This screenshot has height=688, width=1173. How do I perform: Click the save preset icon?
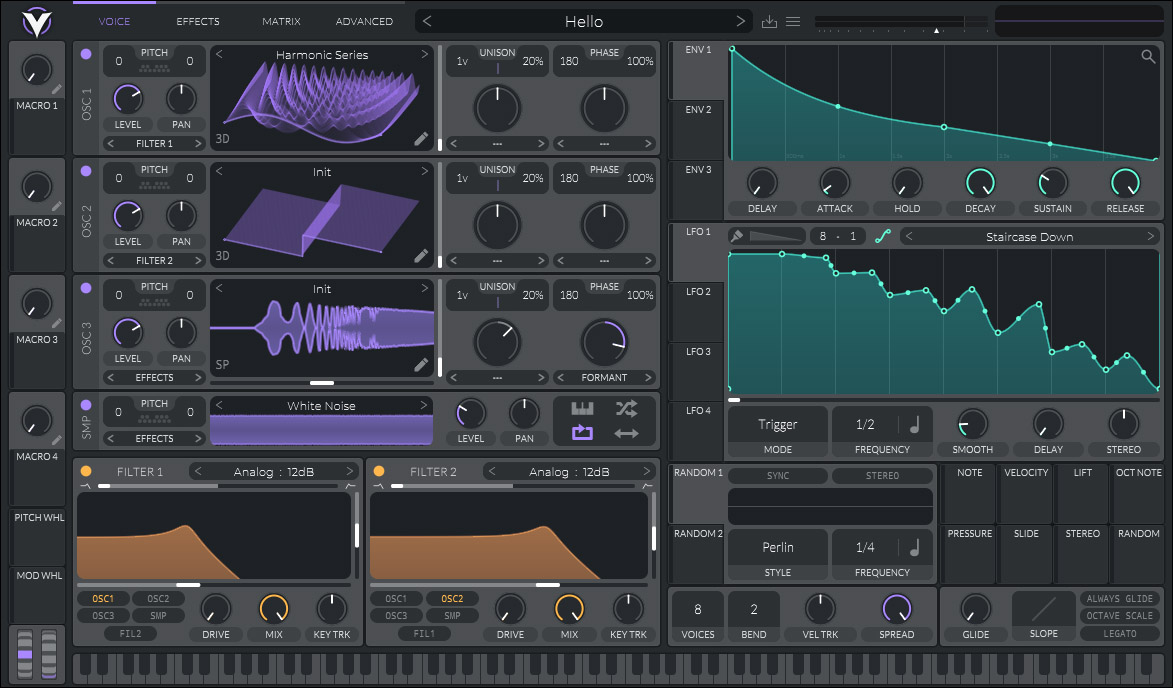[x=769, y=21]
